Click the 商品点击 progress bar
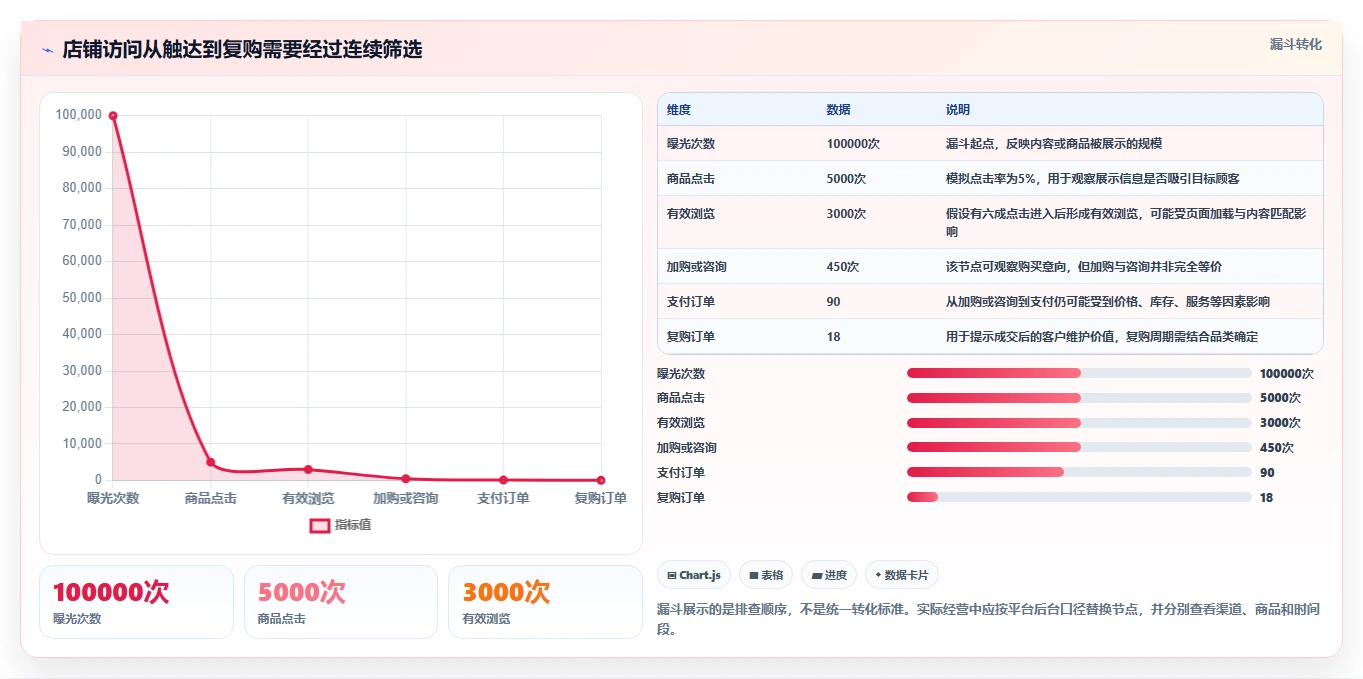Image resolution: width=1363 pixels, height=679 pixels. tap(1079, 398)
